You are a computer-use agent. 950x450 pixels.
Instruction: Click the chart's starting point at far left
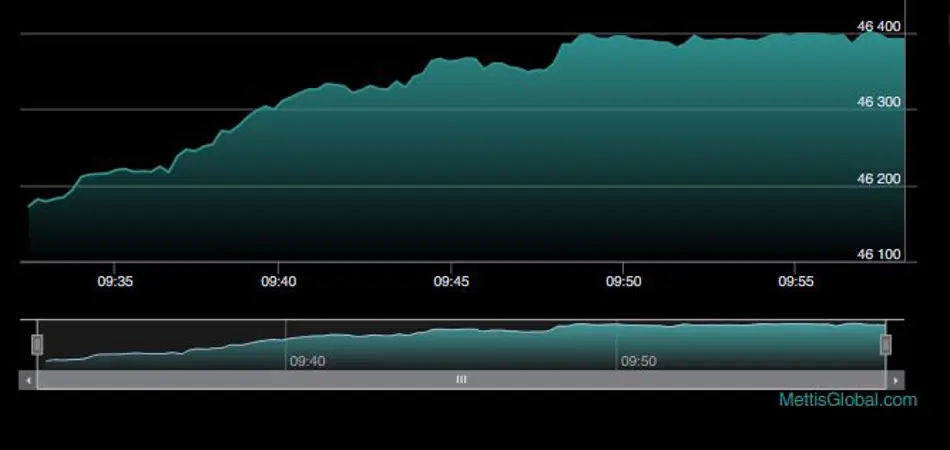29,206
